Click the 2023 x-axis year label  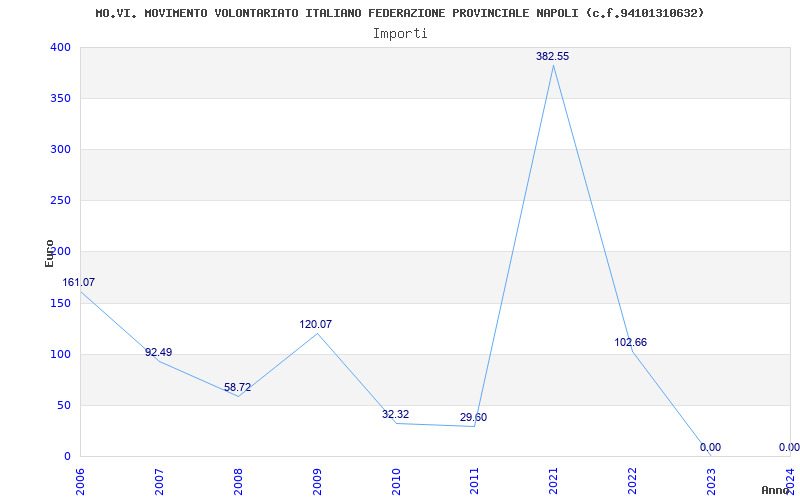(711, 480)
